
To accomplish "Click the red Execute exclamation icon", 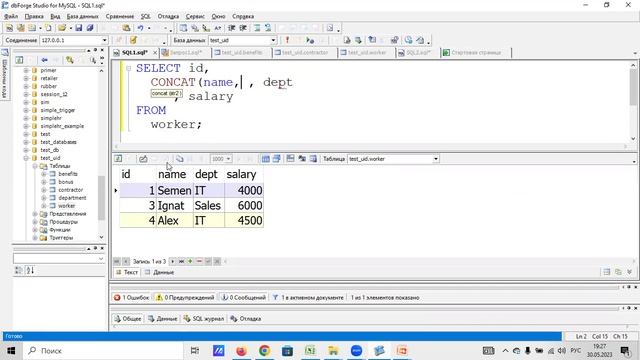I will click(x=287, y=40).
